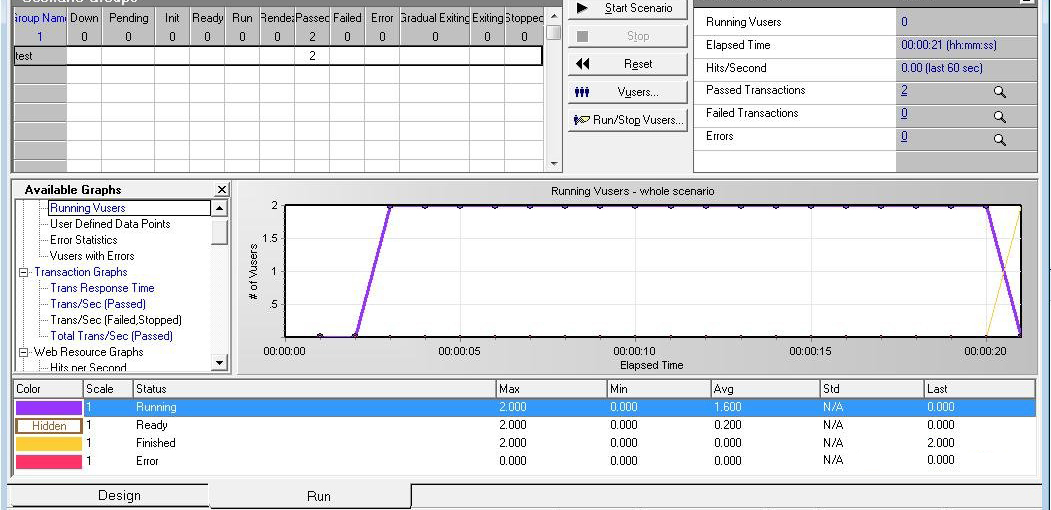Click the Passed Transactions count link

(904, 90)
